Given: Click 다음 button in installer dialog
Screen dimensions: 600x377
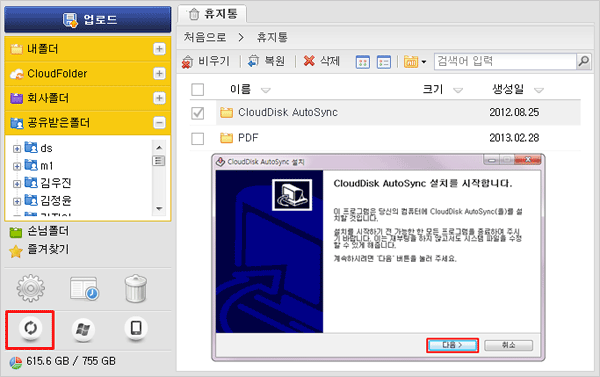Looking at the screenshot, I should click(452, 345).
